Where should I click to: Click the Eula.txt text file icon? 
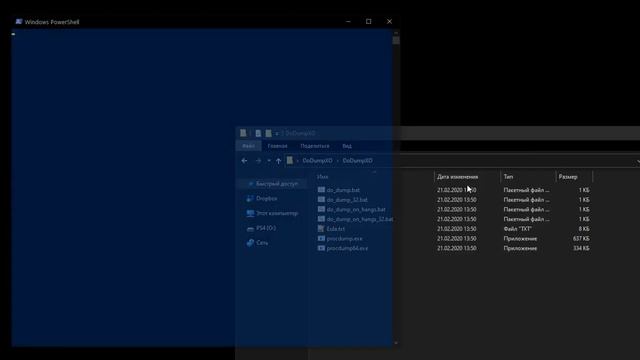click(321, 229)
